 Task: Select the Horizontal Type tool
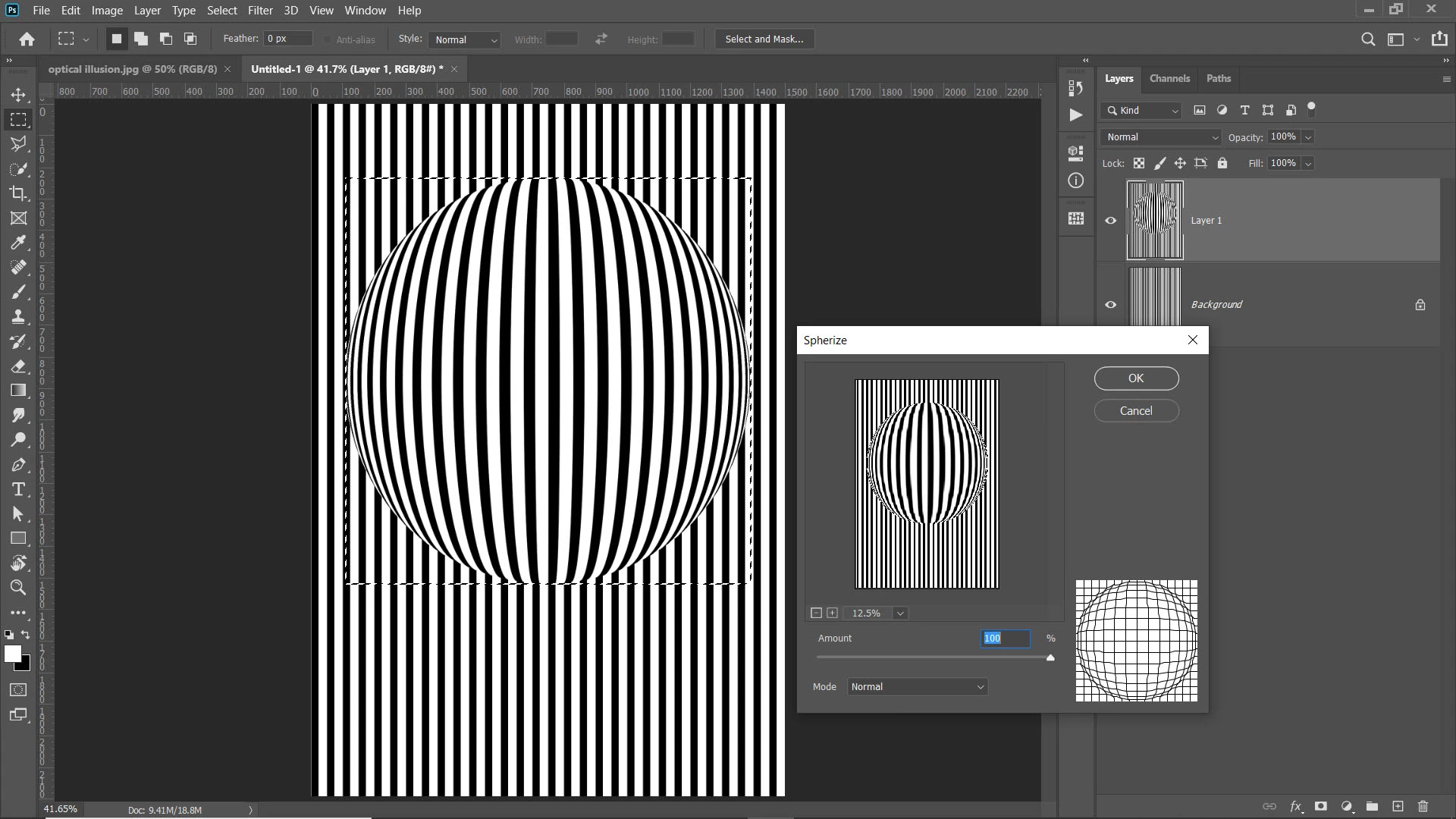18,489
